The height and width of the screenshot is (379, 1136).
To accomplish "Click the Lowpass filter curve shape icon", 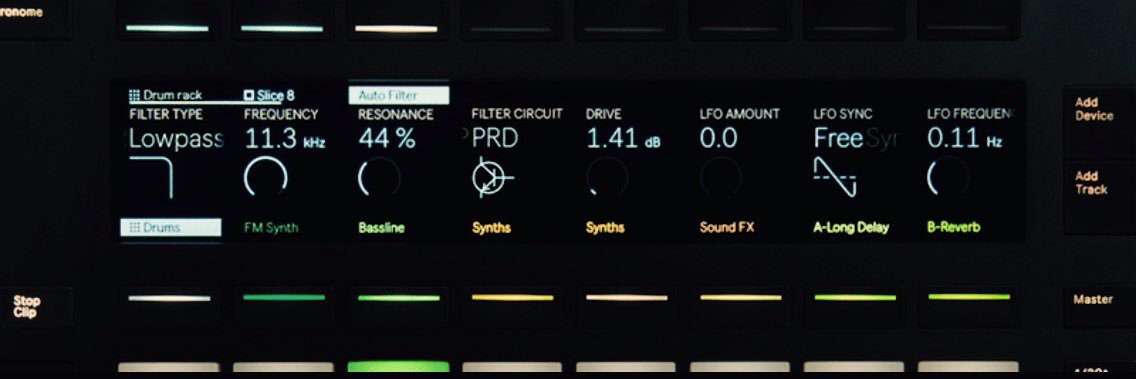I will [x=151, y=178].
